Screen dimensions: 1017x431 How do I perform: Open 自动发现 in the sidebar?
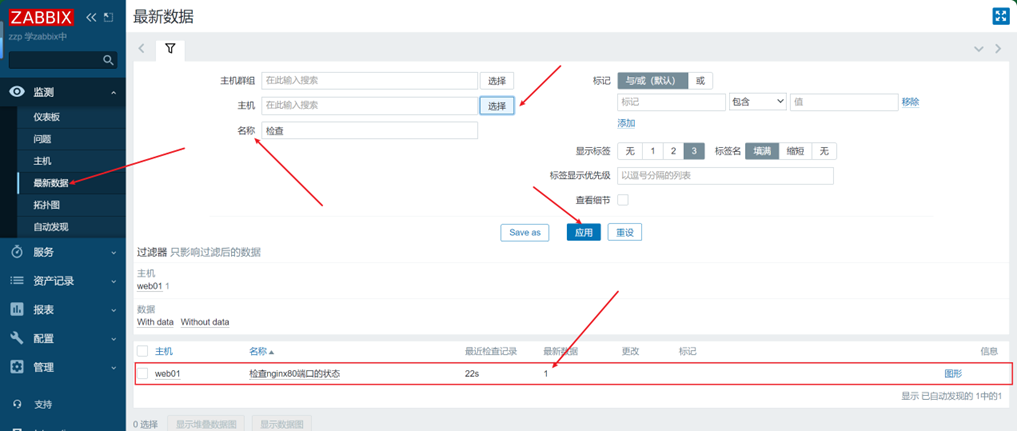click(51, 227)
